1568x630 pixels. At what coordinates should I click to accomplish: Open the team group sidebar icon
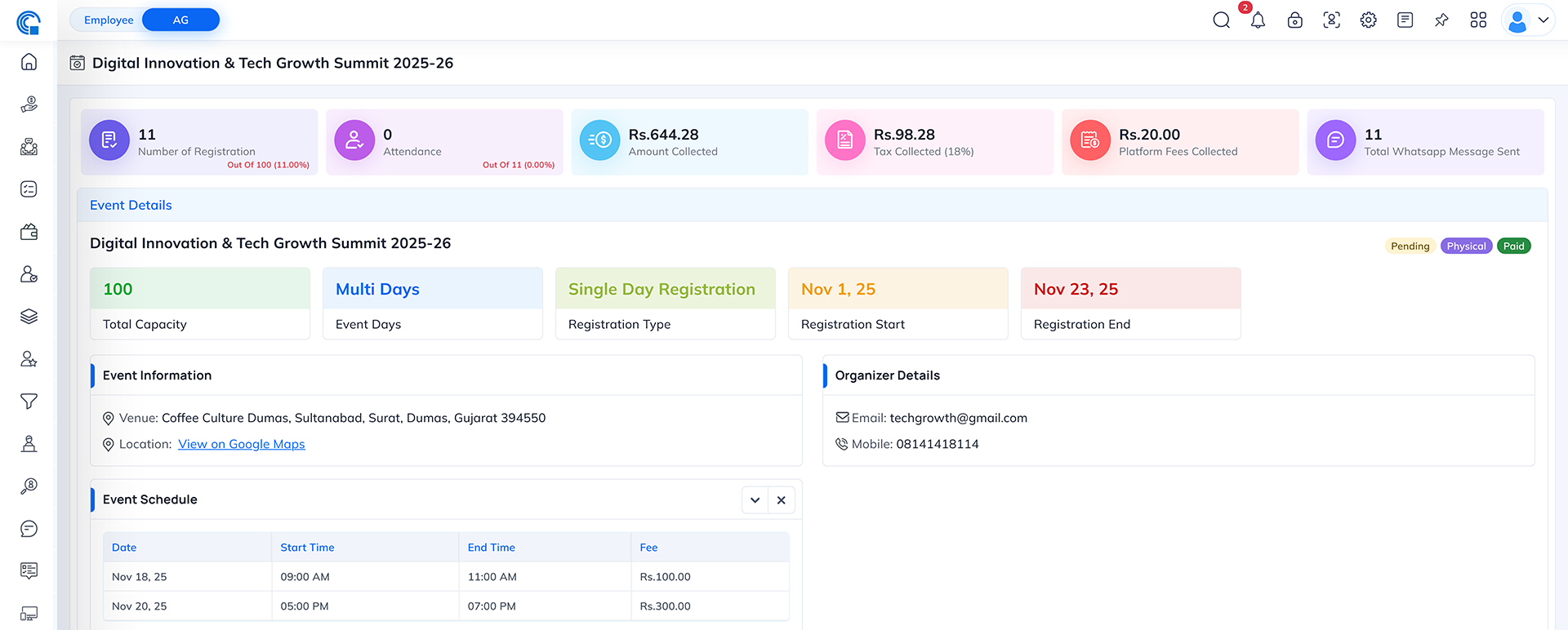coord(29,147)
